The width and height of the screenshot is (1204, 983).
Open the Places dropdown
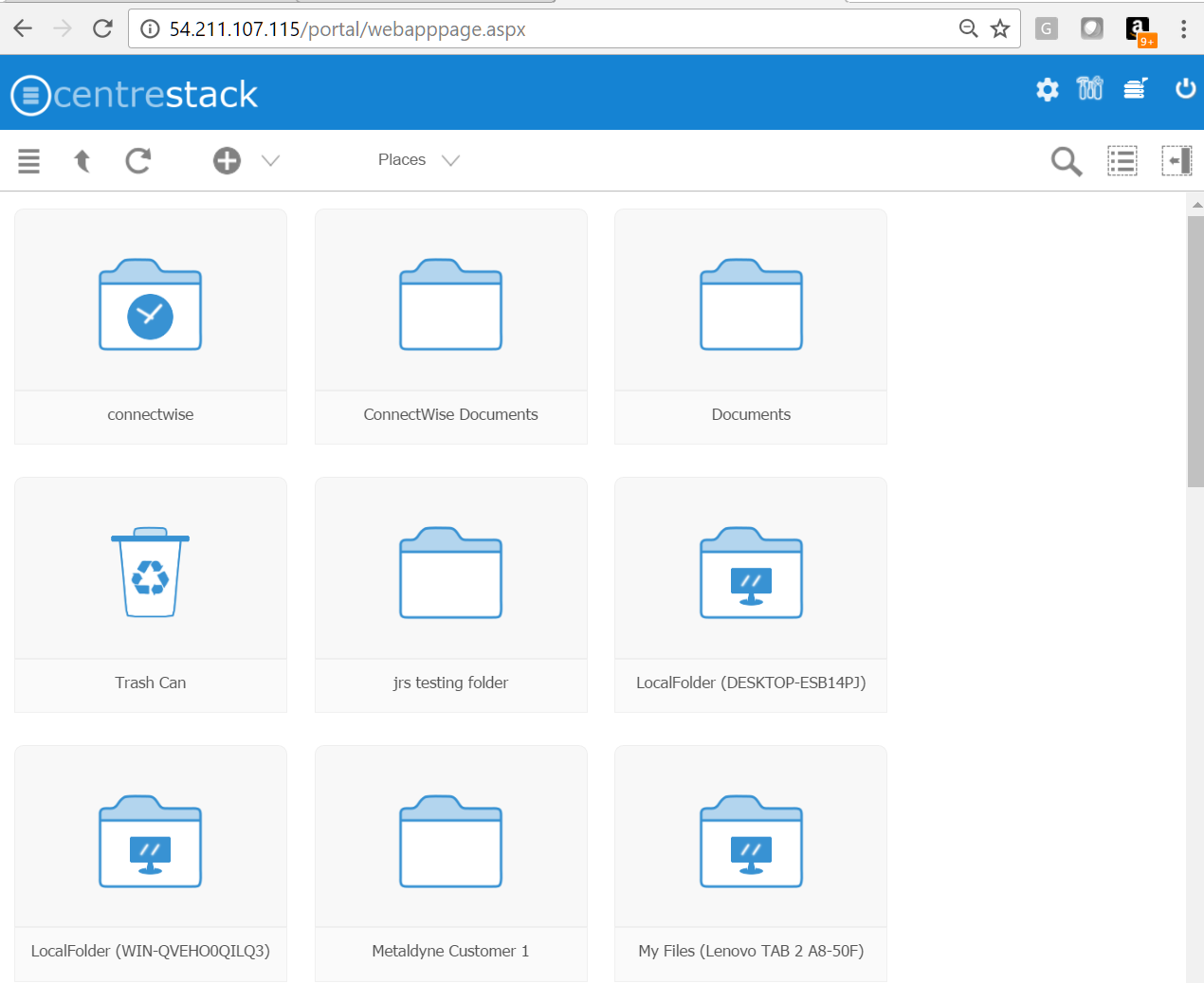pyautogui.click(x=419, y=160)
